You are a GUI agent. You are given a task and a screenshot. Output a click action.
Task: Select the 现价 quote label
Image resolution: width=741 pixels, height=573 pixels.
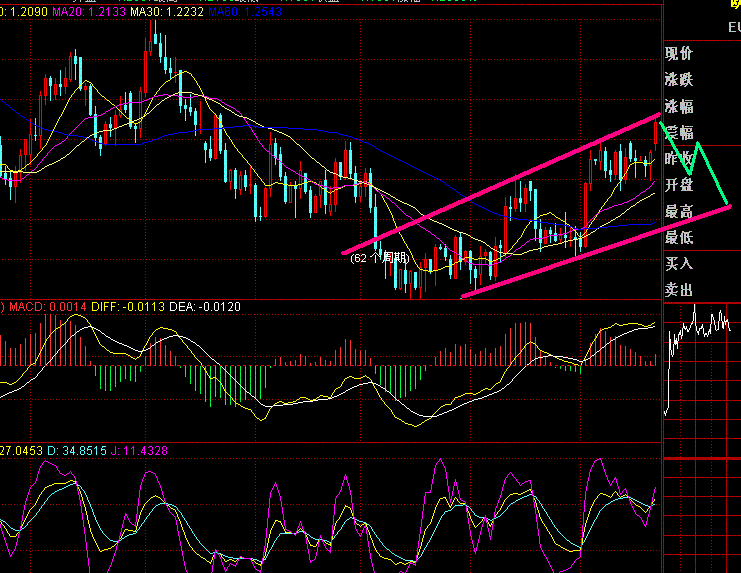click(x=679, y=53)
